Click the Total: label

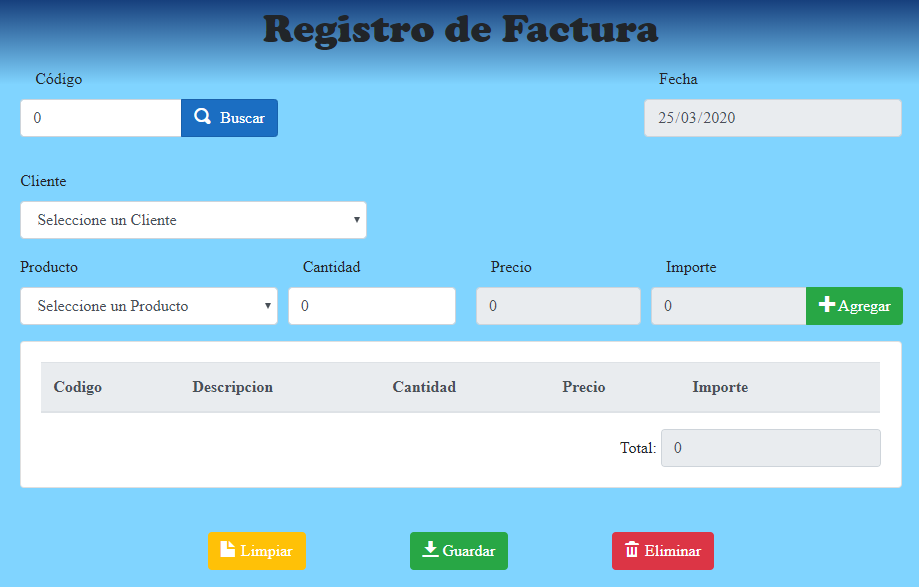638,448
